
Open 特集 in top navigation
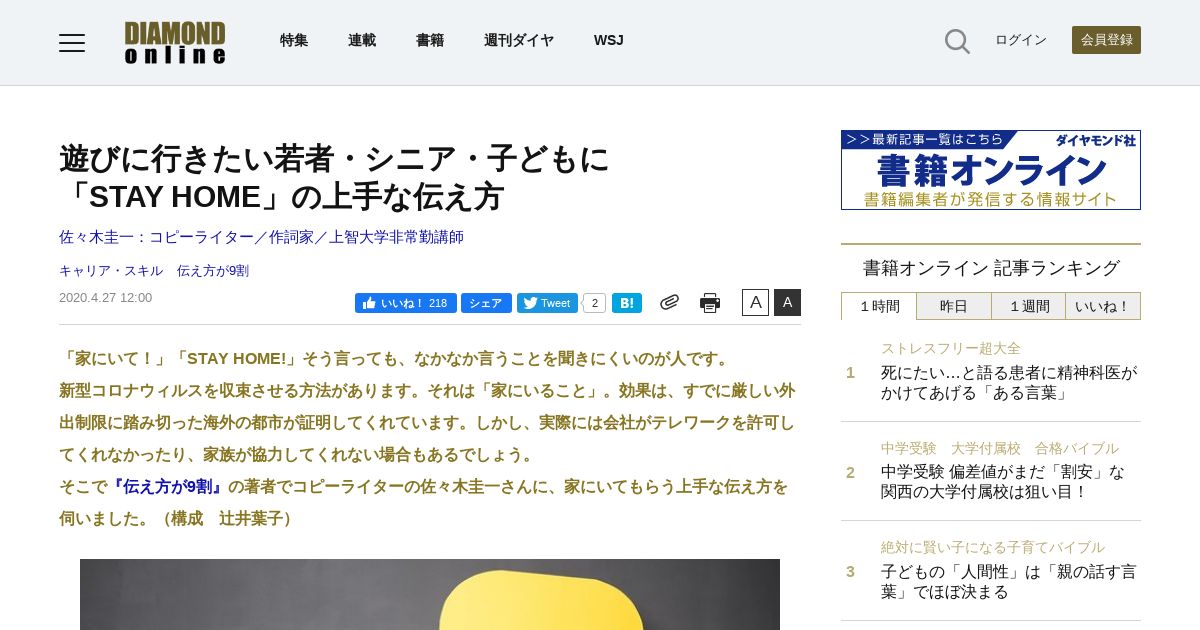pos(294,40)
